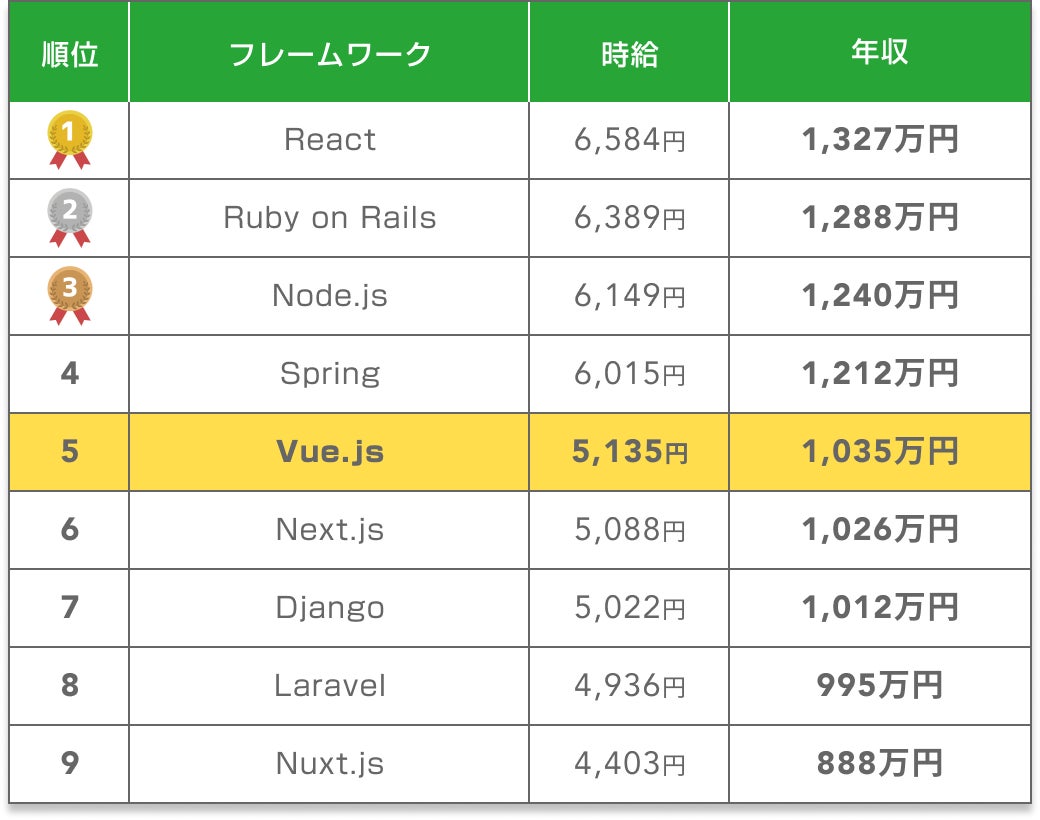Select the 順位 column header
The image size is (1040, 820).
(x=70, y=53)
